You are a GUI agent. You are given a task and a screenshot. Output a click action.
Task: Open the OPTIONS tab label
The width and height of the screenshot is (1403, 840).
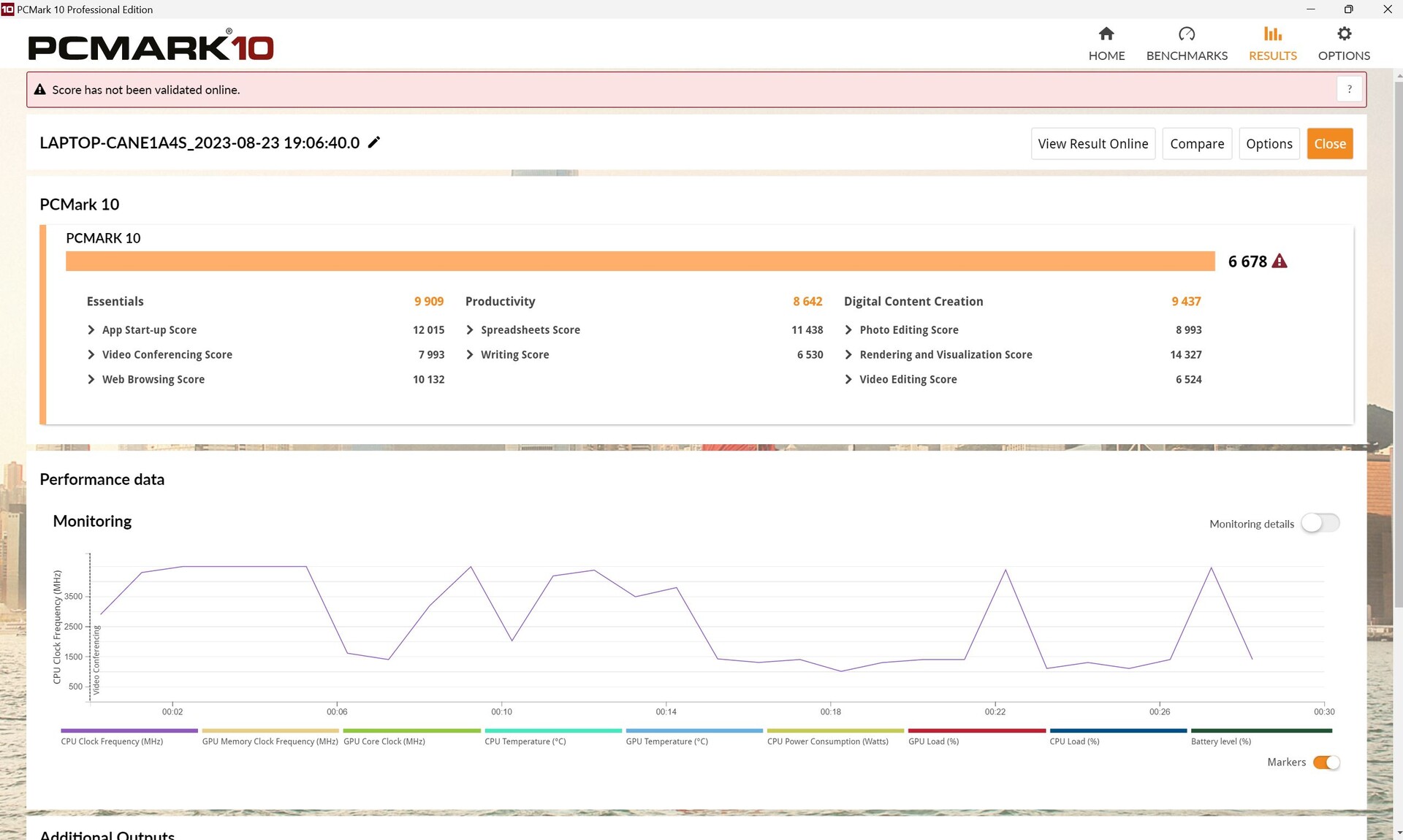coord(1344,56)
